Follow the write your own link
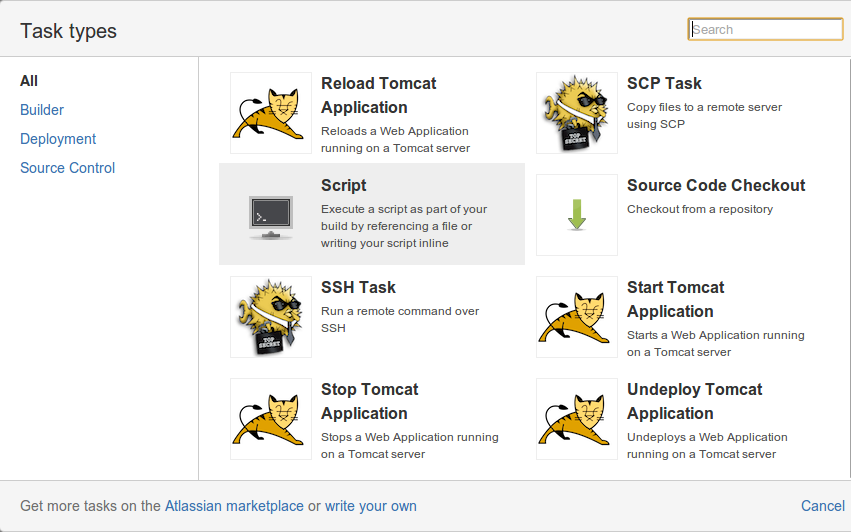 [371, 506]
